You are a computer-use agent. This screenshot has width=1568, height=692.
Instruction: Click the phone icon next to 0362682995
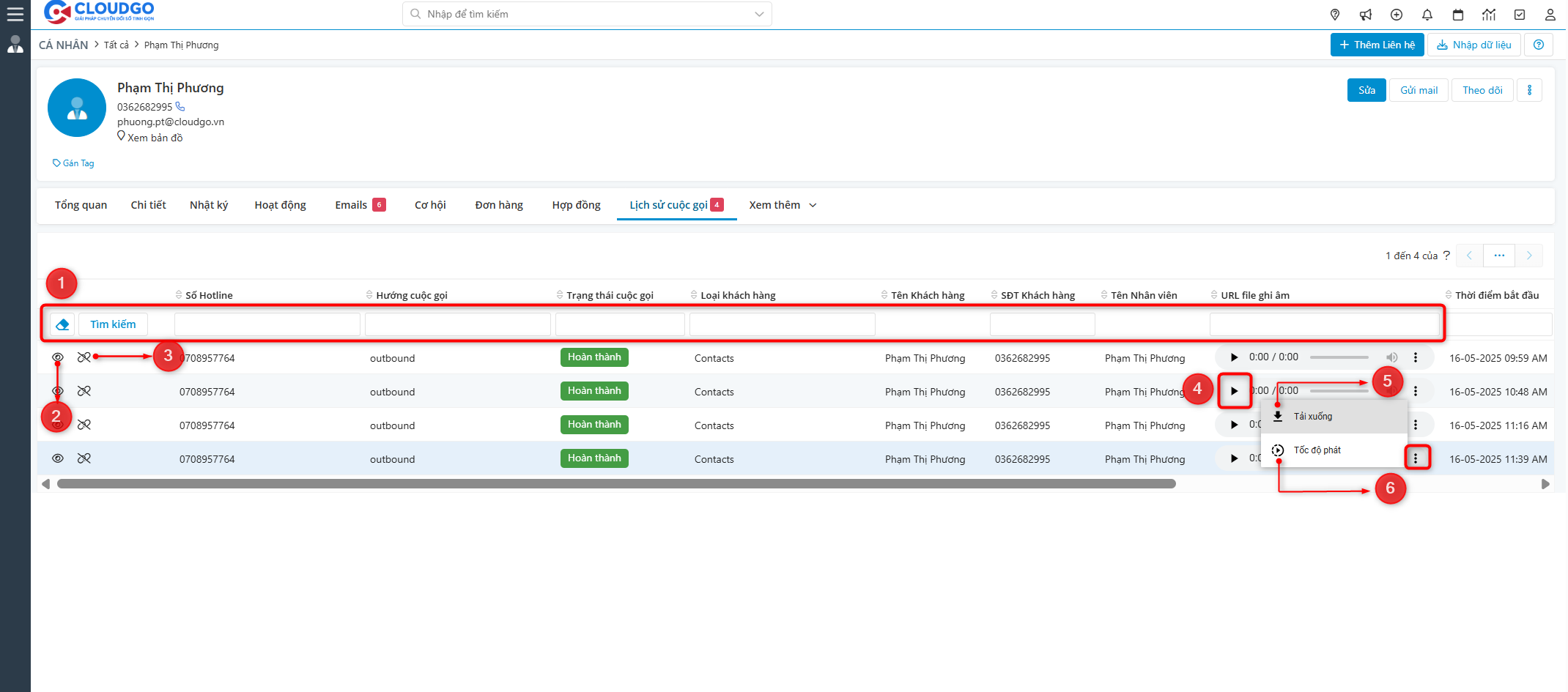click(x=180, y=107)
